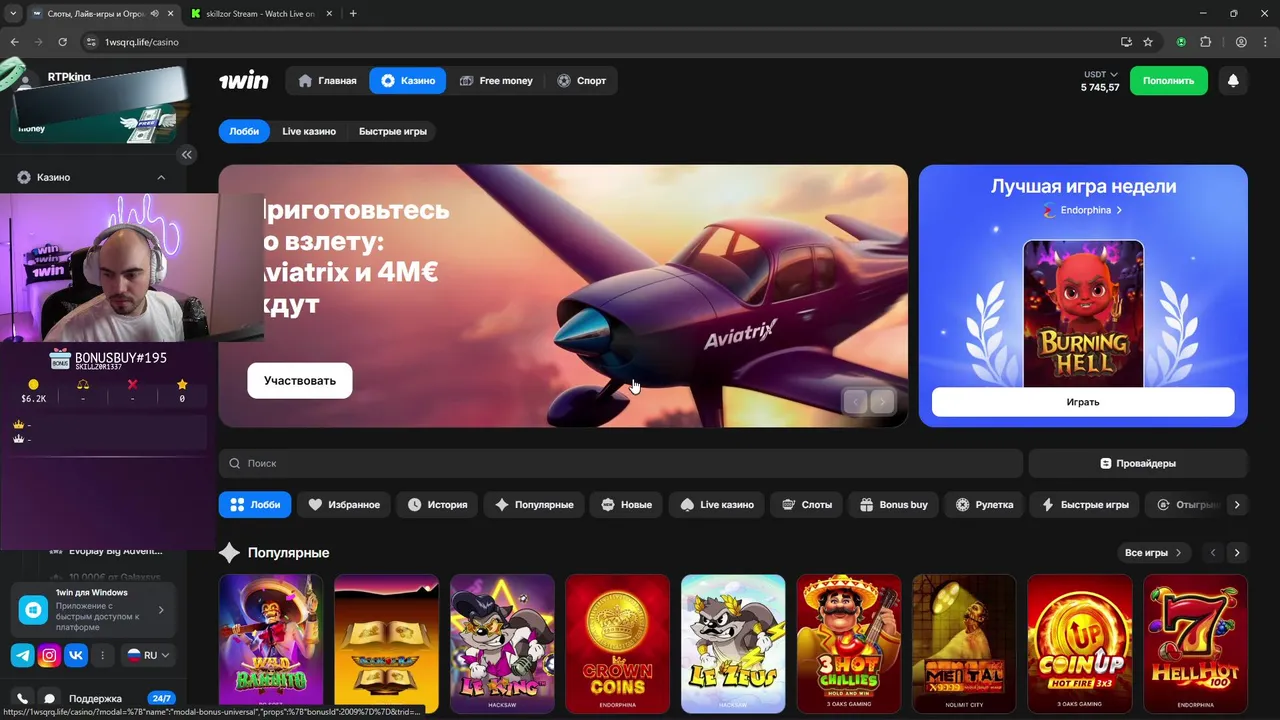Select Bonus buy category chip
Image resolution: width=1280 pixels, height=720 pixels.
point(894,505)
